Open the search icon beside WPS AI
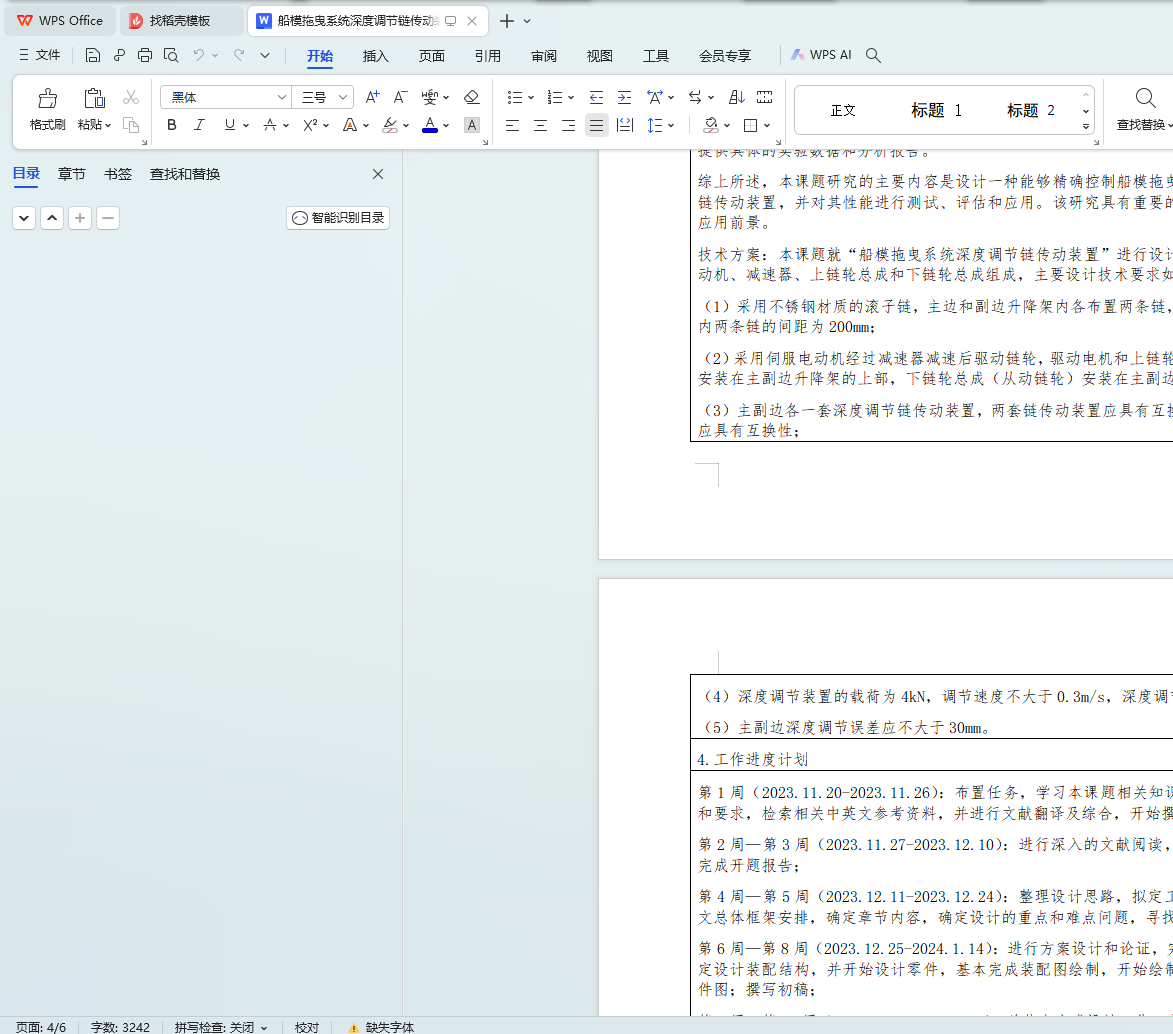The width and height of the screenshot is (1173, 1034). pos(873,55)
